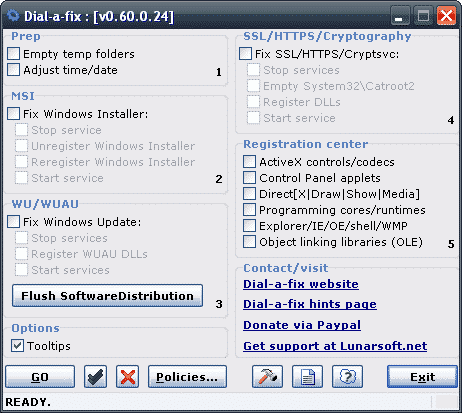Viewport: 462px width, 413px height.
Task: Click the Exit button
Action: [422, 377]
